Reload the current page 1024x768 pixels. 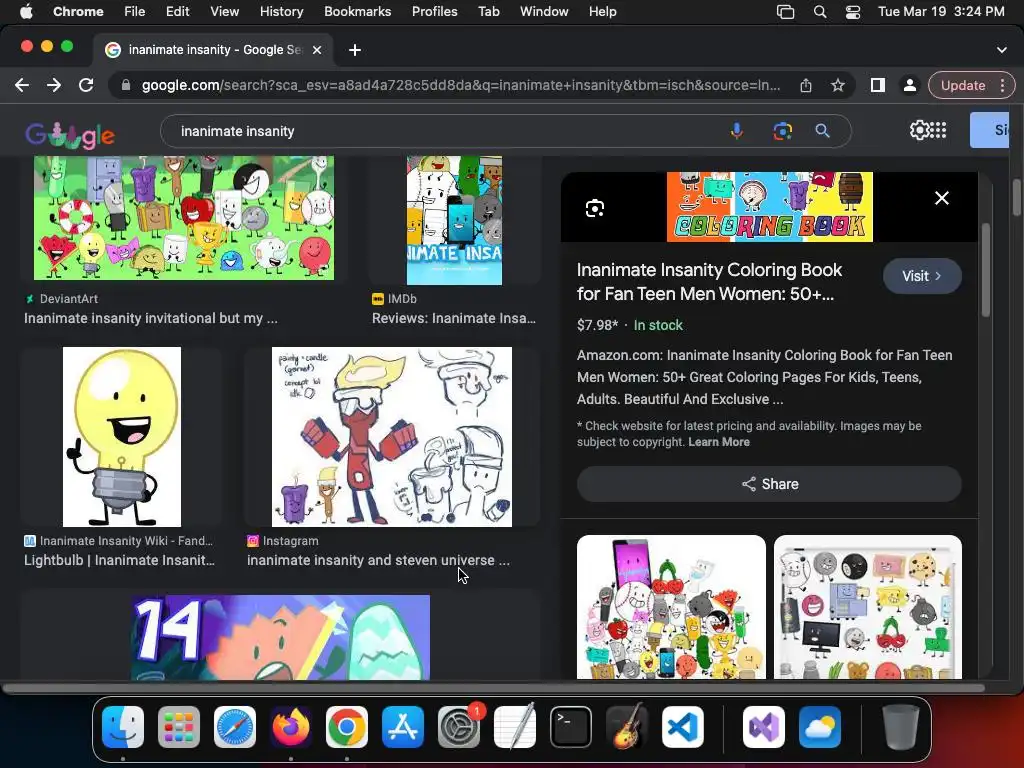(86, 85)
